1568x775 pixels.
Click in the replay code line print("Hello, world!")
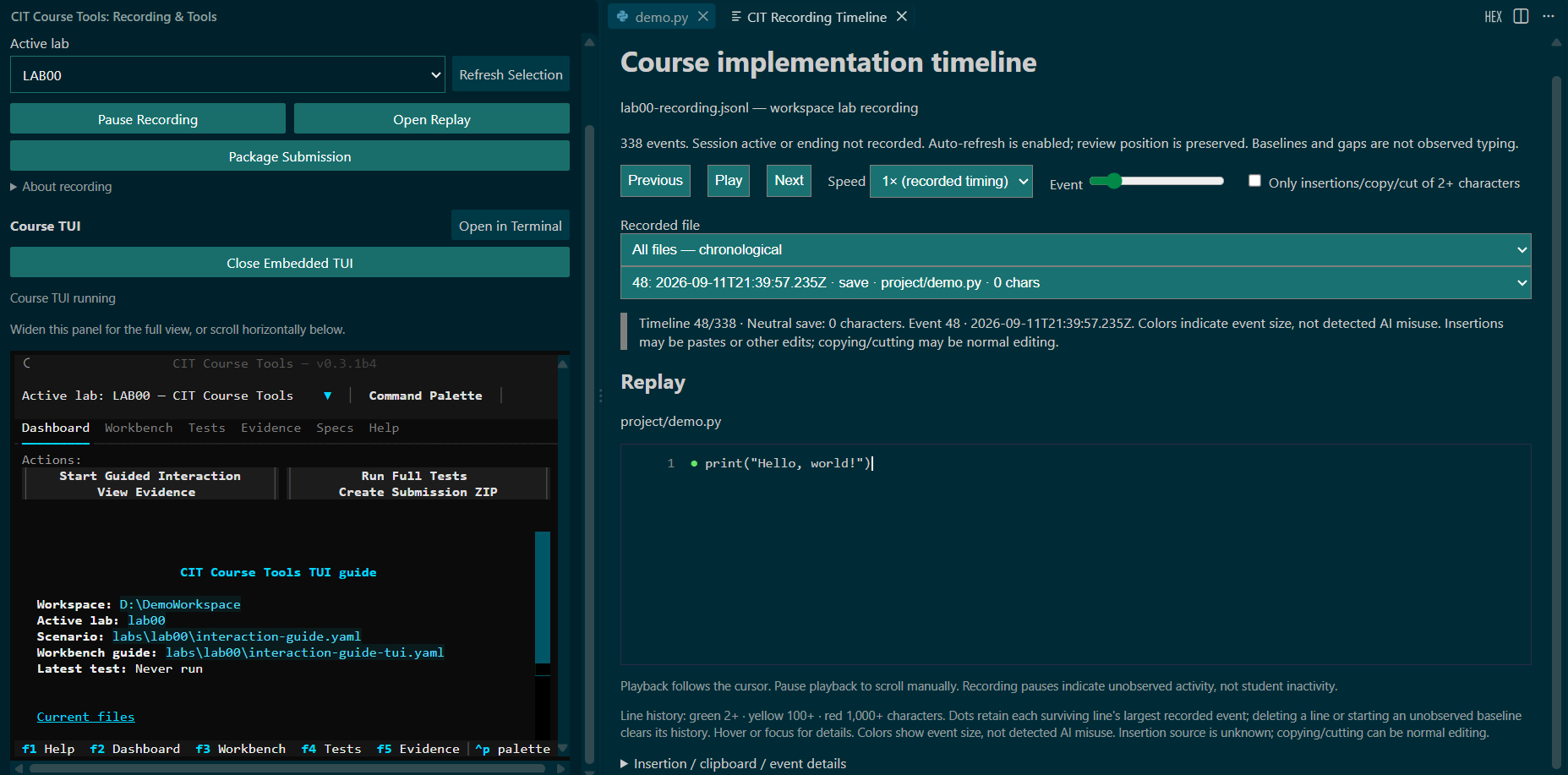787,463
